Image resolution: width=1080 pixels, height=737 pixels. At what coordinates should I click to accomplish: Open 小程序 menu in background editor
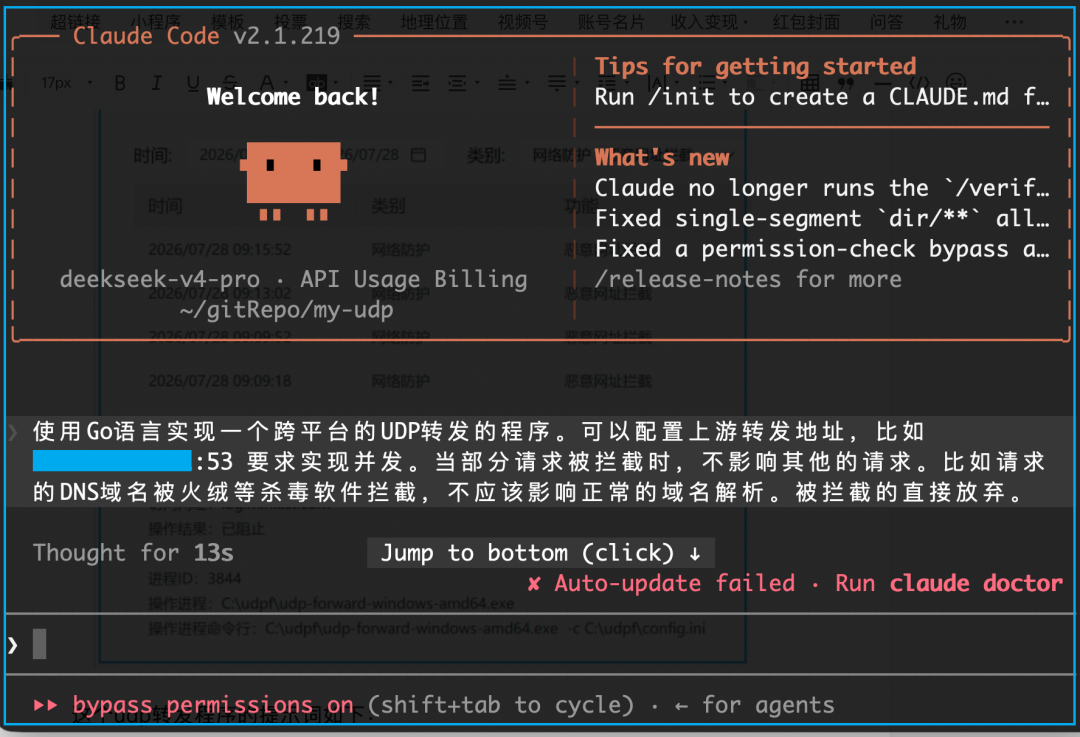156,22
